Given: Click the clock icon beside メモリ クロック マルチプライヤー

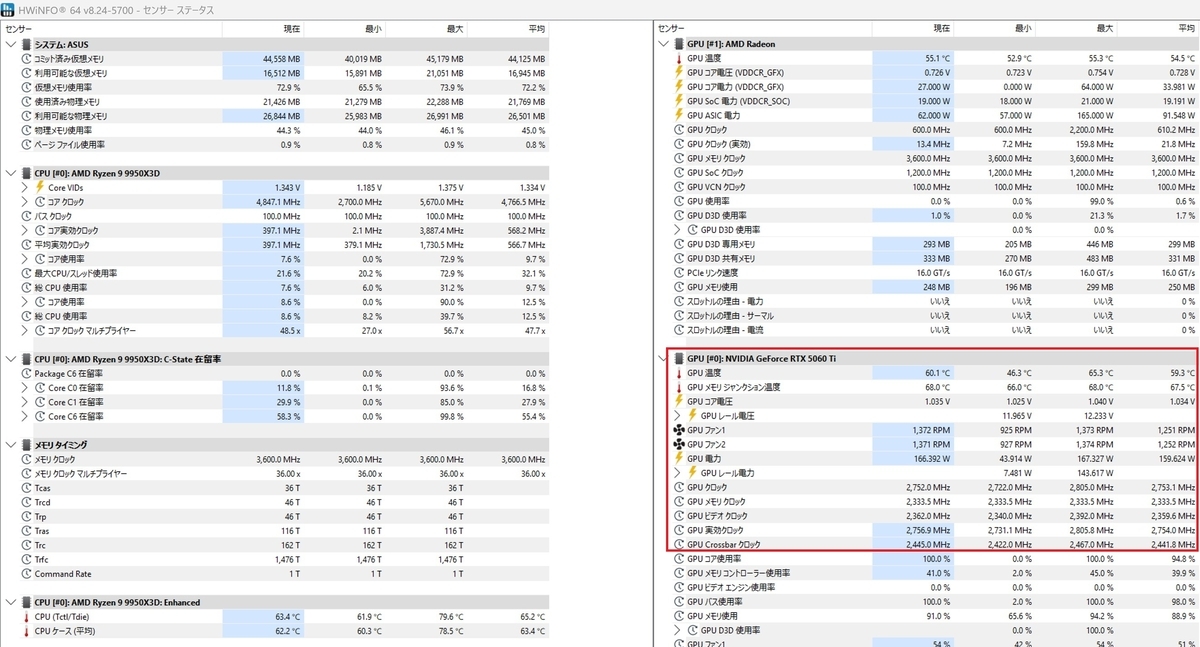Looking at the screenshot, I should tap(26, 474).
